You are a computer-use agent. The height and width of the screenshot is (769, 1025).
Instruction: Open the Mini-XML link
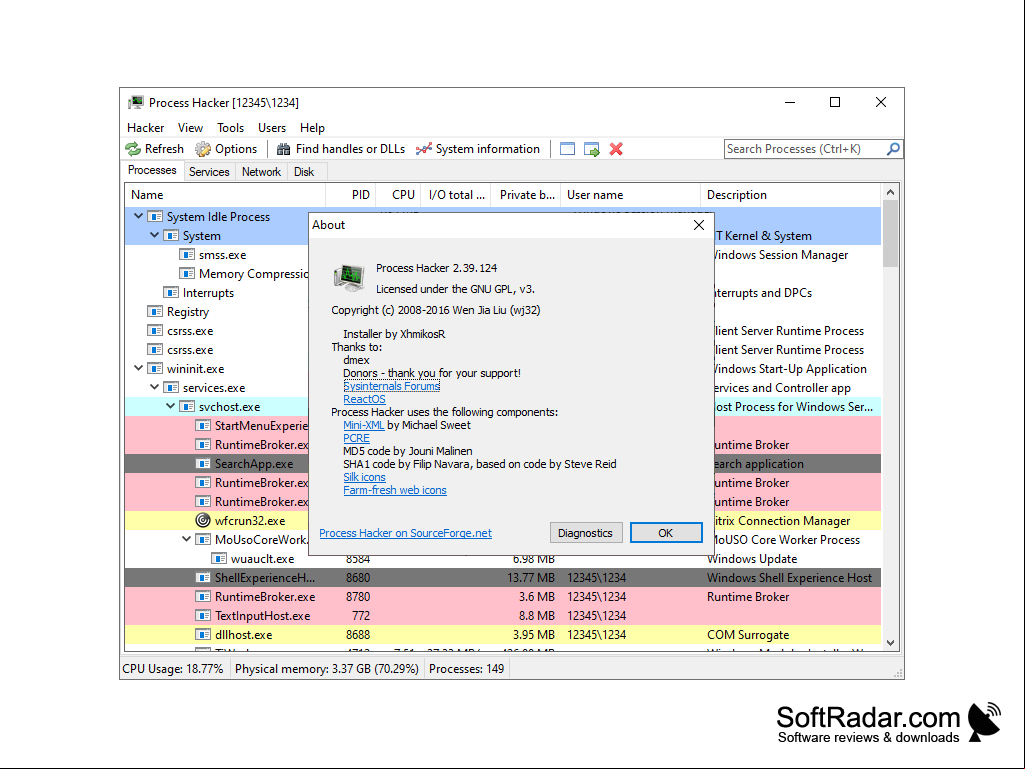pyautogui.click(x=363, y=425)
